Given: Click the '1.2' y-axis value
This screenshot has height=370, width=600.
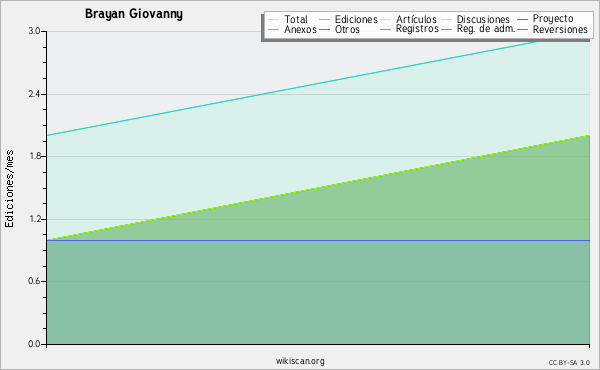Looking at the screenshot, I should [34, 219].
